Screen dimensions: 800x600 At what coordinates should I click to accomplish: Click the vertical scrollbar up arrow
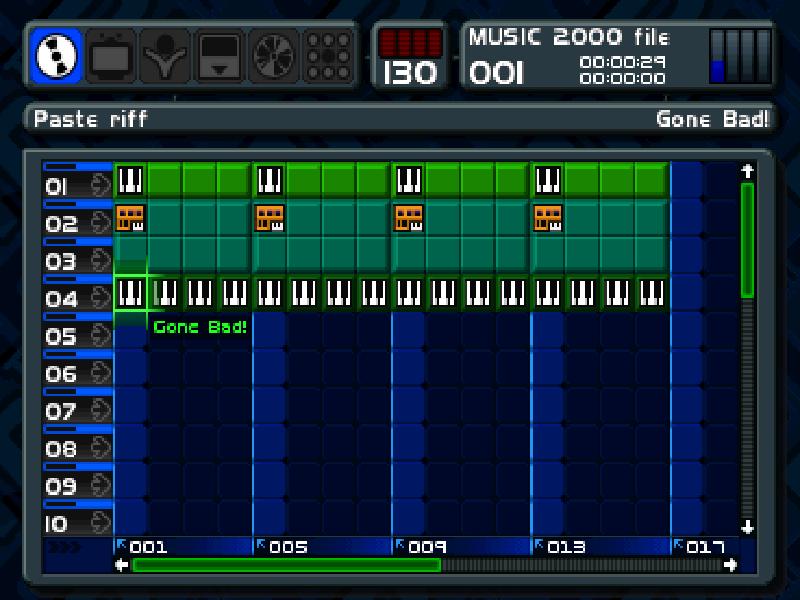tap(747, 171)
